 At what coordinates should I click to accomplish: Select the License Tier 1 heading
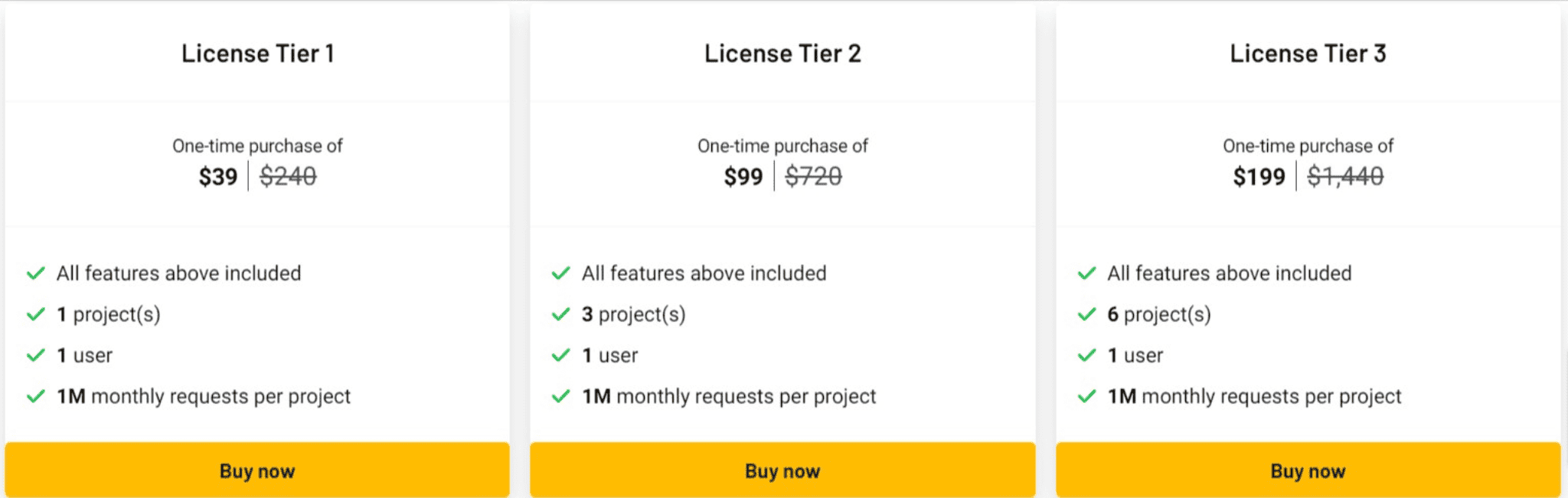pyautogui.click(x=257, y=54)
